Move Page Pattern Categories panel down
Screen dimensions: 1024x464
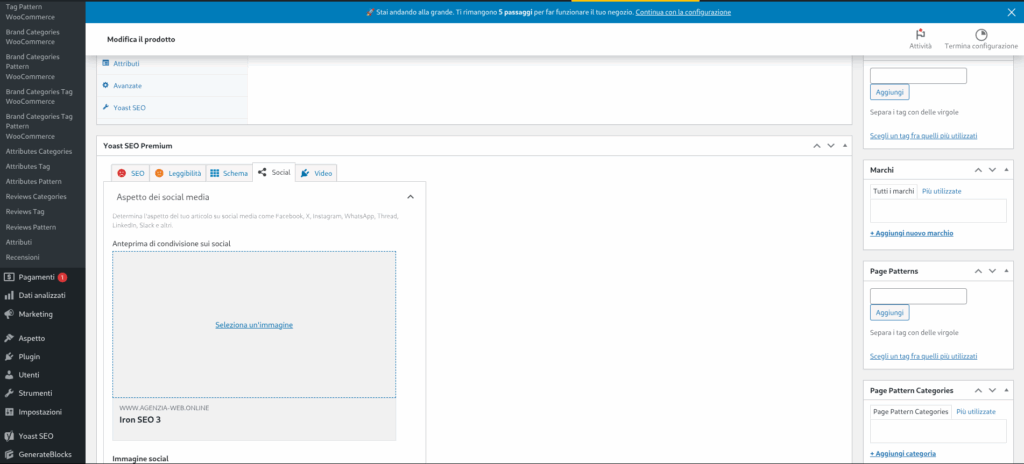coord(992,390)
